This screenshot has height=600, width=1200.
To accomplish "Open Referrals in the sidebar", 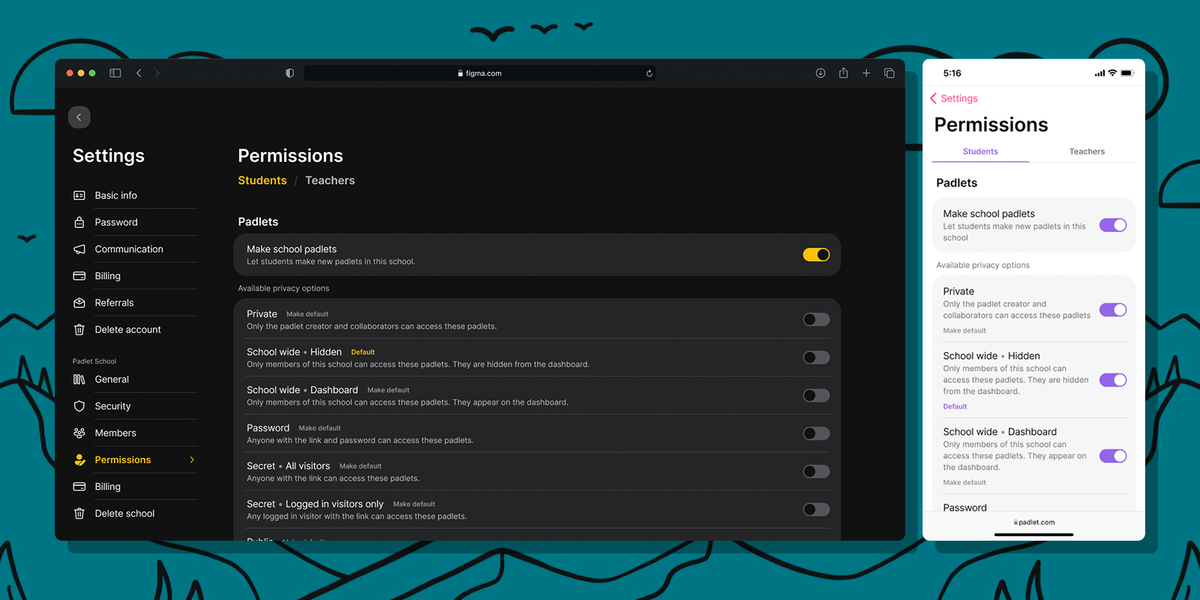I will (x=114, y=303).
